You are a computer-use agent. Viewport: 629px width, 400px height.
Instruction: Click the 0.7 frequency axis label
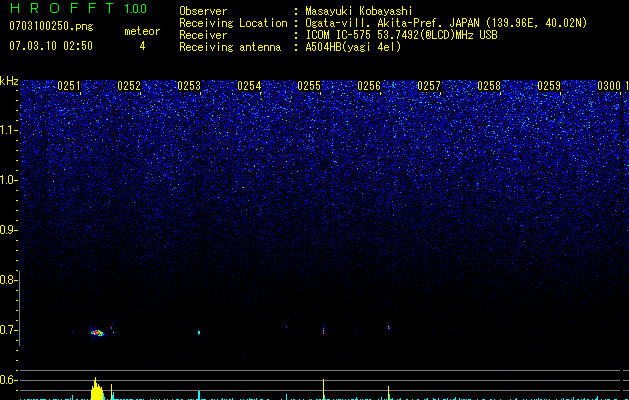(x=8, y=330)
